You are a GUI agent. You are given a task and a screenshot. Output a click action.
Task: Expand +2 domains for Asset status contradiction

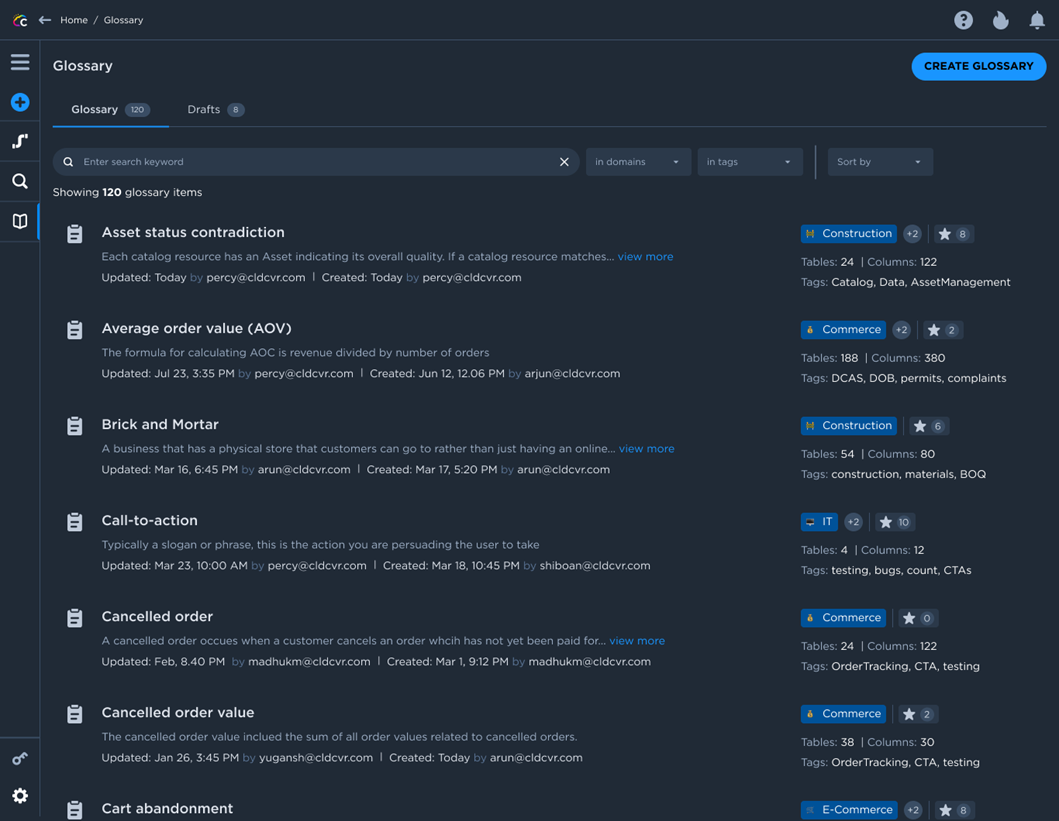coord(912,234)
